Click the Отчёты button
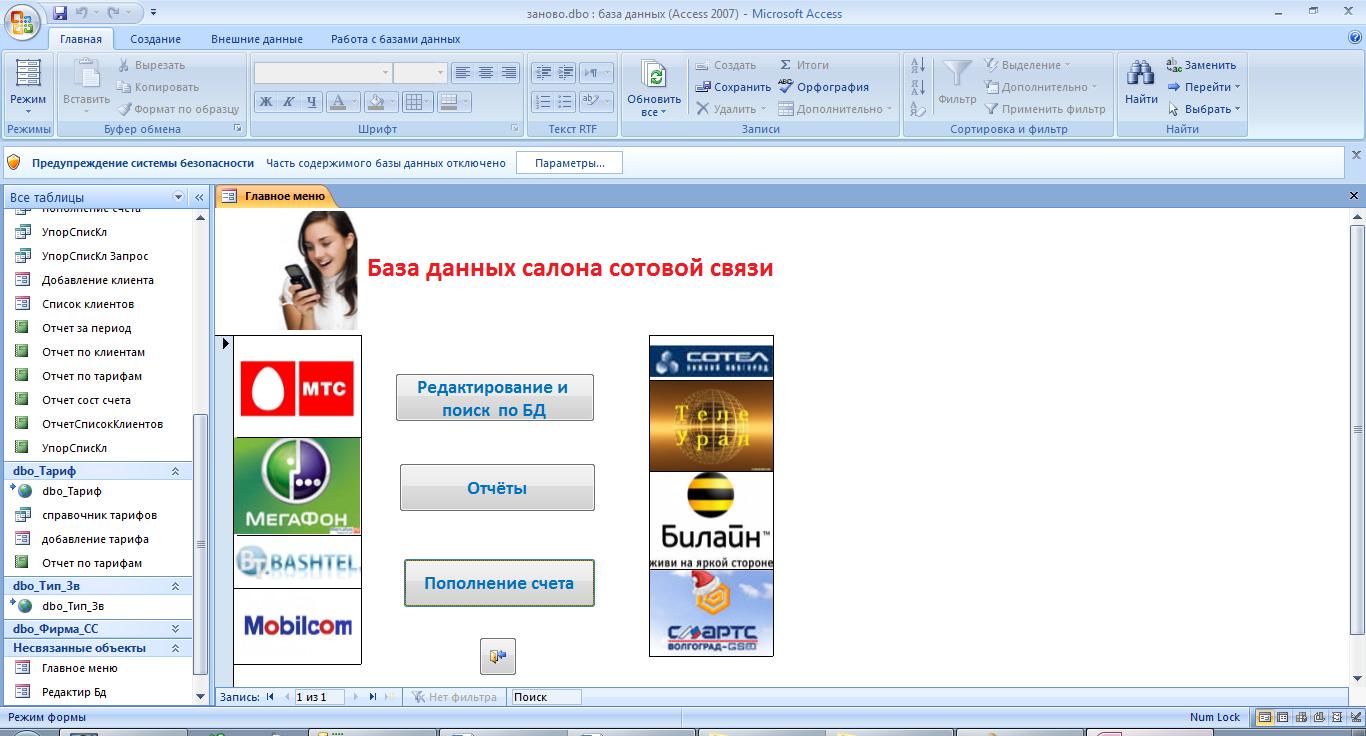This screenshot has width=1366, height=736. [497, 488]
